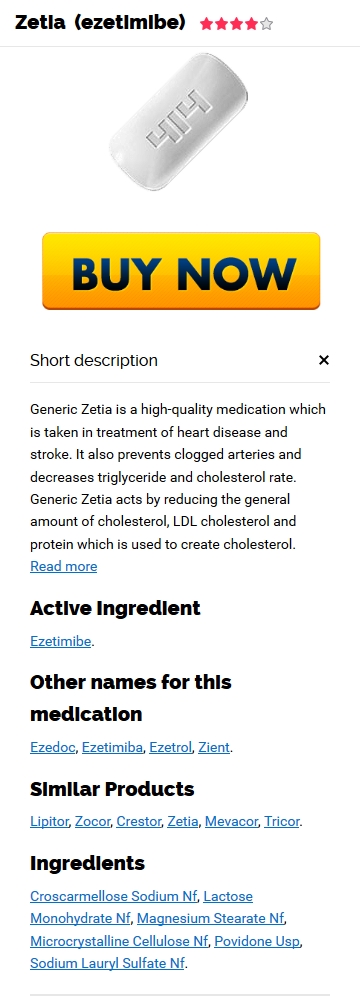Open the Ezedoc link

click(53, 747)
